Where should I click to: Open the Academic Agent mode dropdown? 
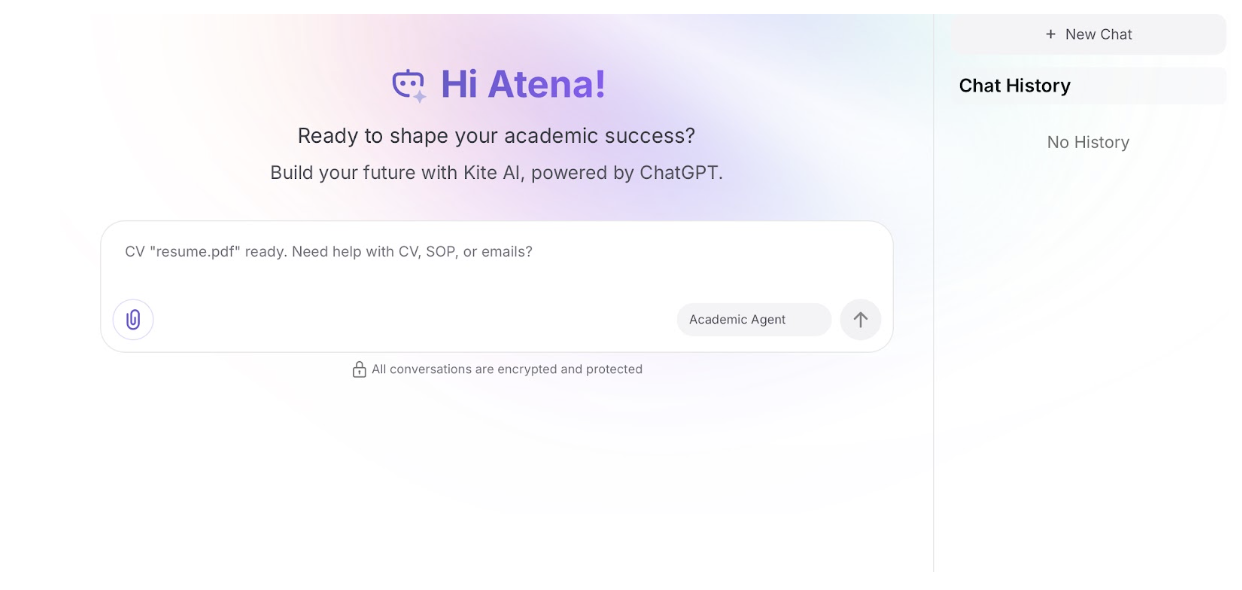(753, 320)
